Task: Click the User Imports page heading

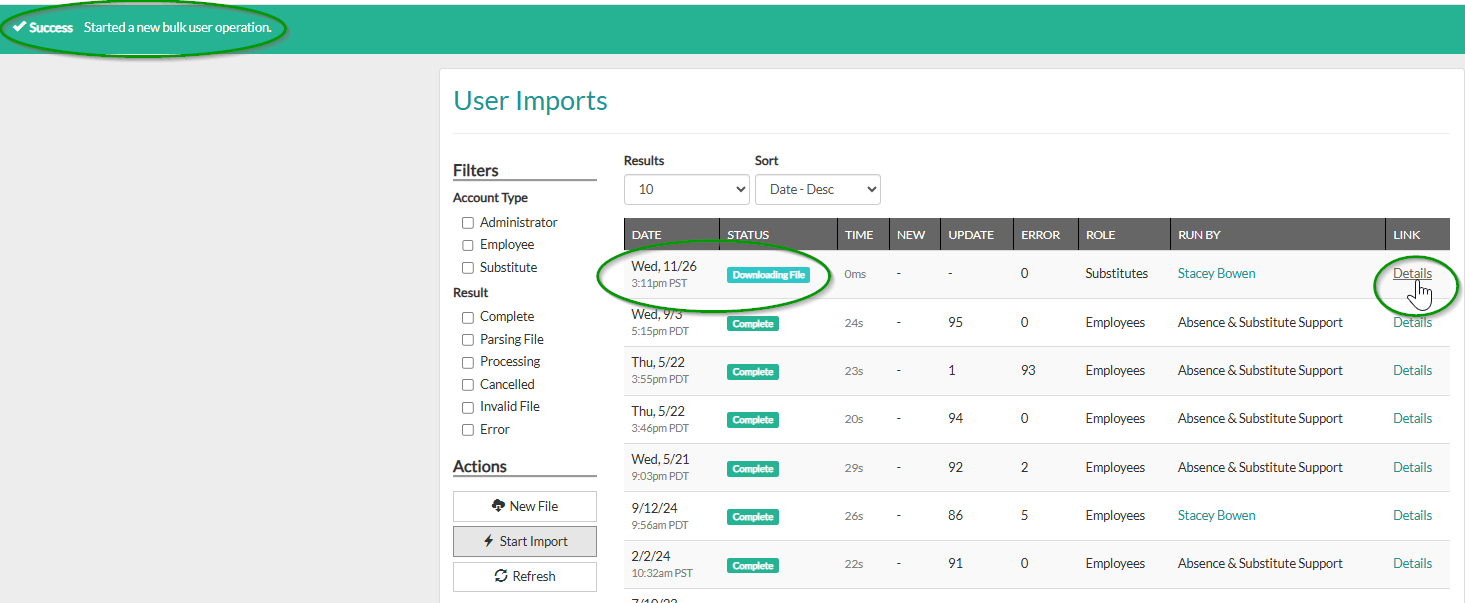Action: tap(530, 101)
